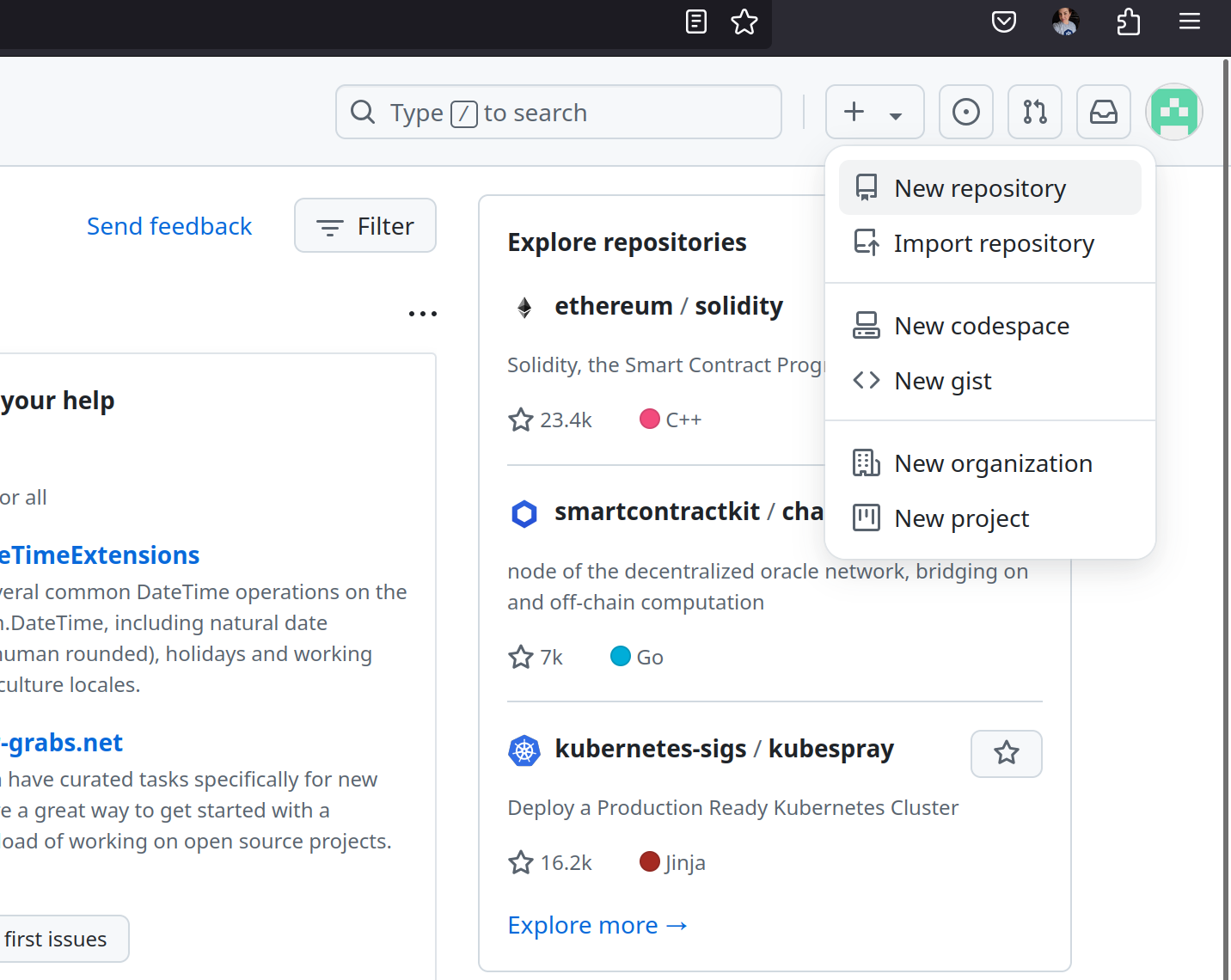The image size is (1231, 980).
Task: Click 'Deploy a Production Ready Kubernetes Cluster' text
Action: 732,808
